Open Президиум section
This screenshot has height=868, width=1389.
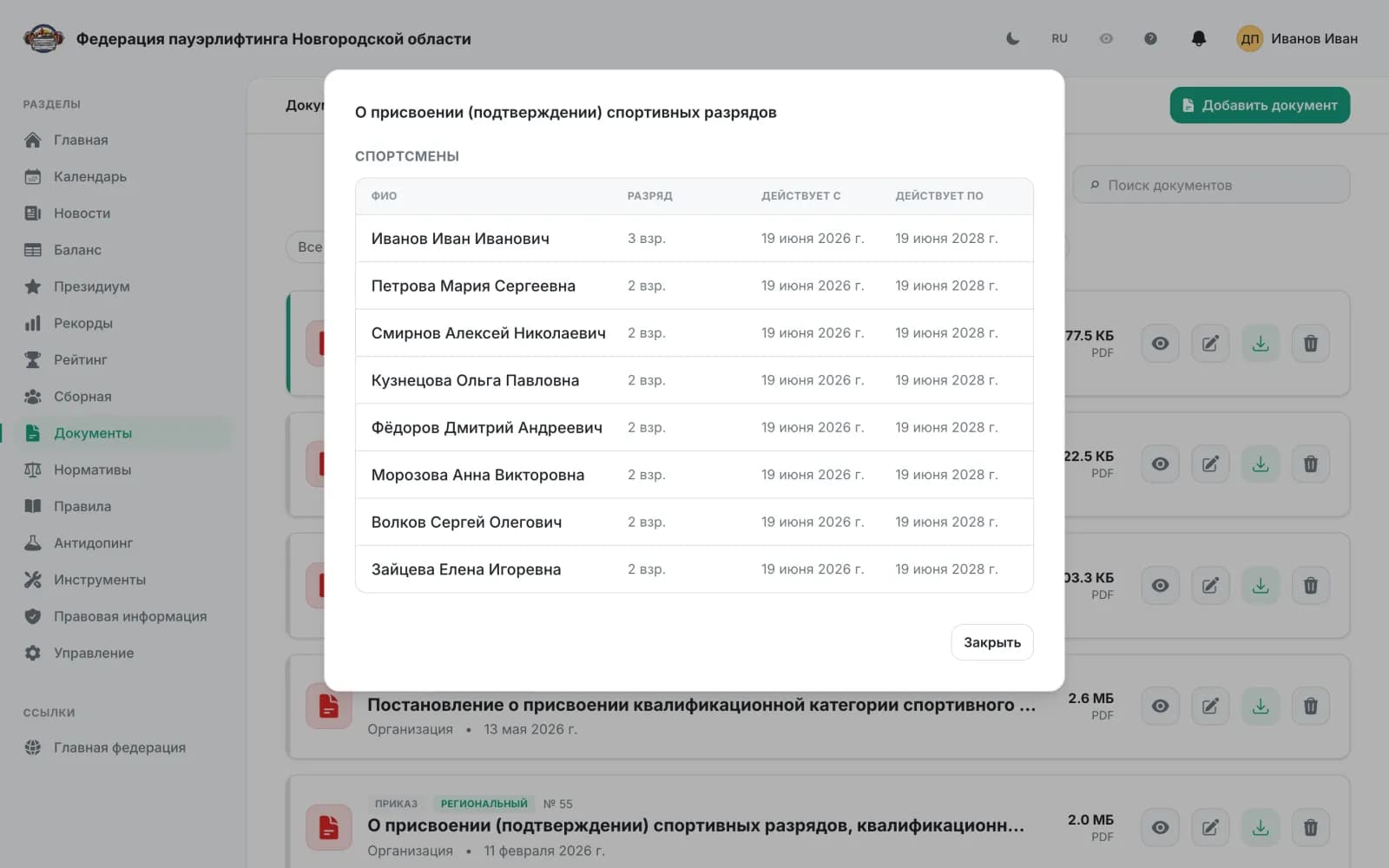click(91, 286)
